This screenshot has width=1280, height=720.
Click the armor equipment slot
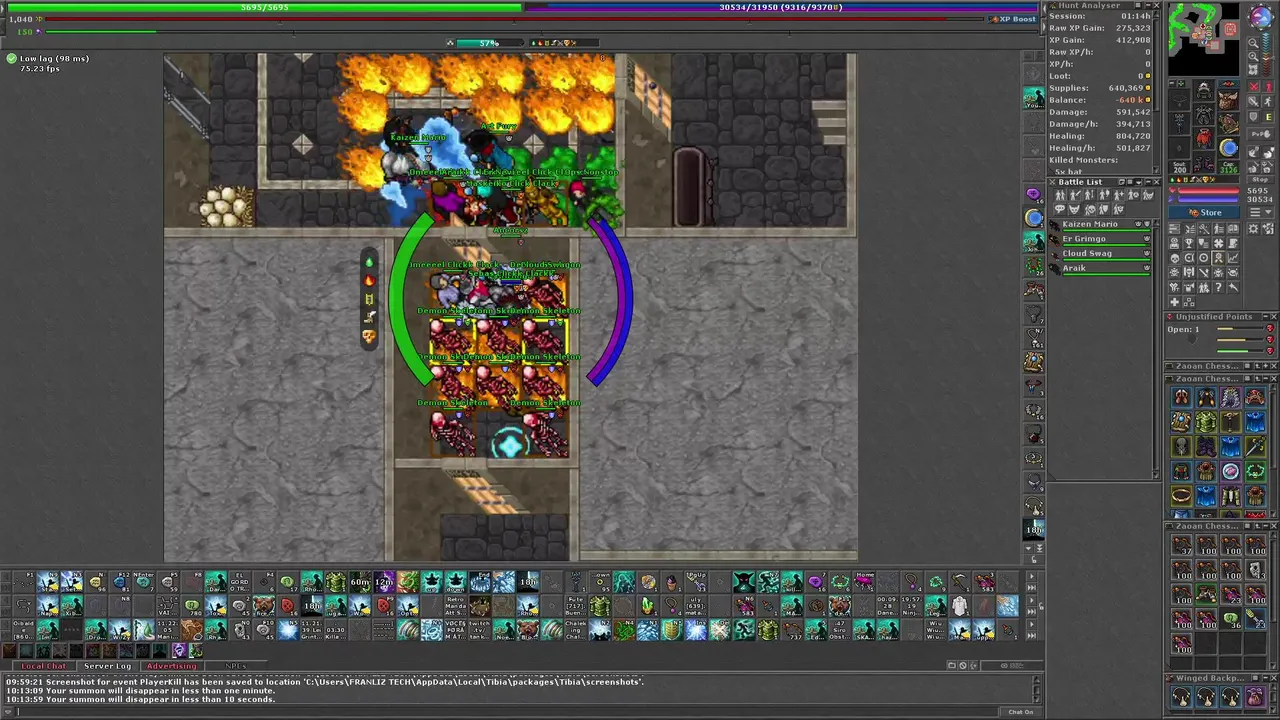tap(1204, 114)
